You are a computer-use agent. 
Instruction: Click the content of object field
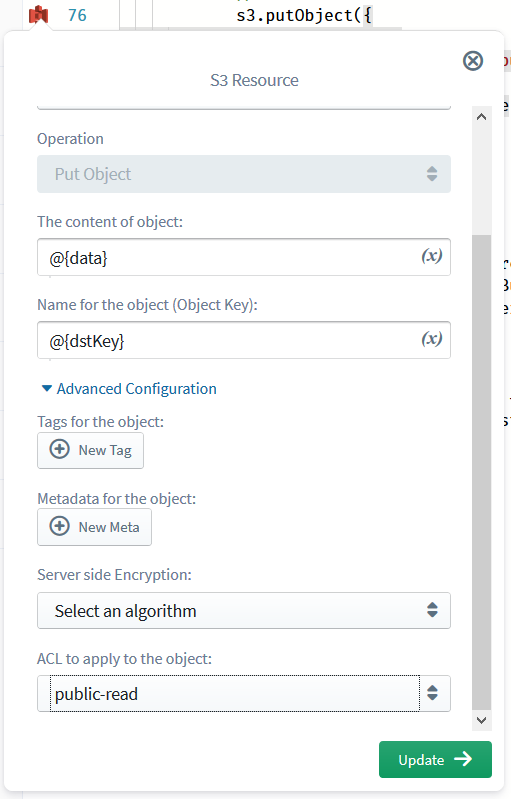[244, 257]
